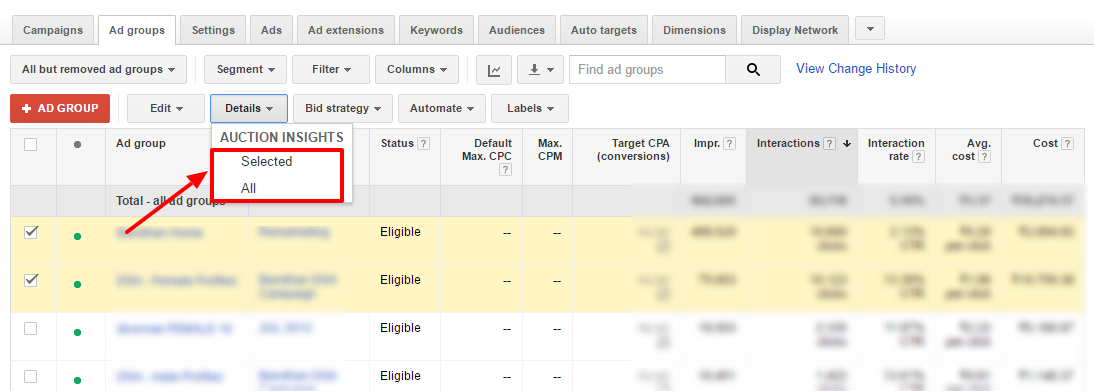Sort by Target CPA (conversions) header

click(633, 149)
